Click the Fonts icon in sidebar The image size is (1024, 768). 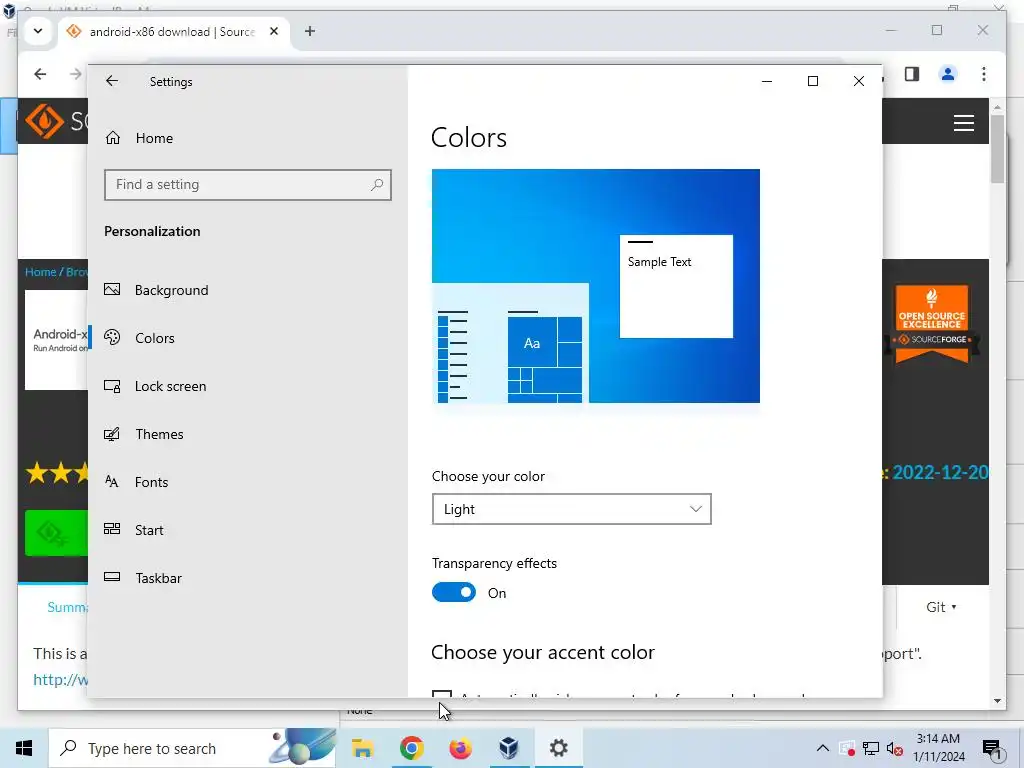112,482
